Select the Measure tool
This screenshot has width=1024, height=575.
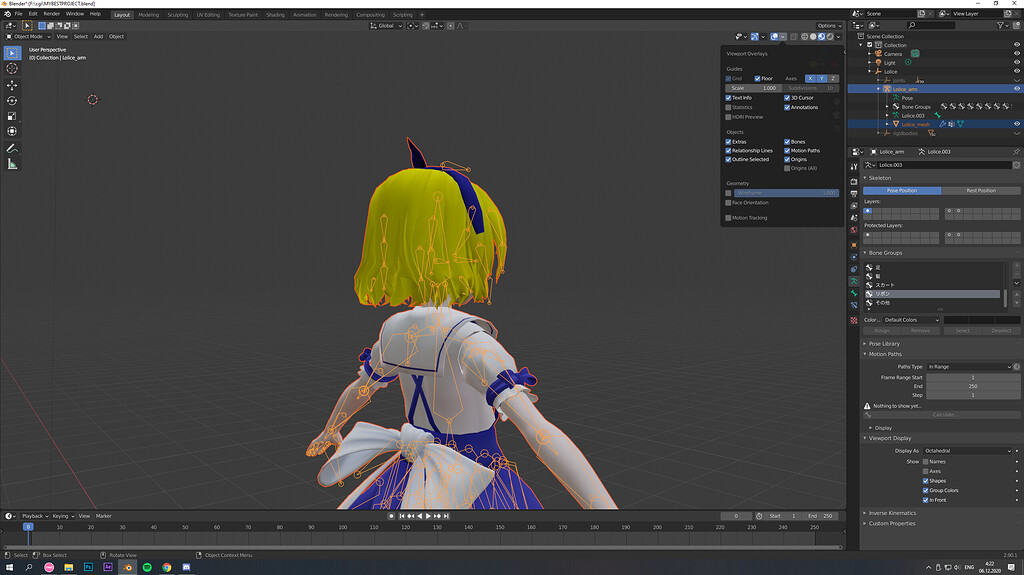[x=12, y=164]
